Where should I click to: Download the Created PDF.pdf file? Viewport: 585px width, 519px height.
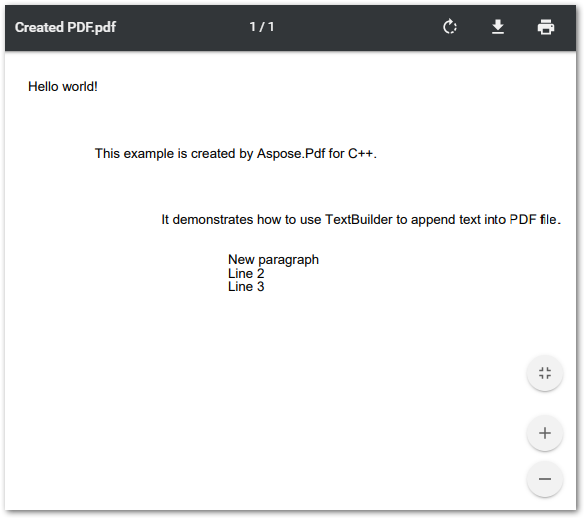point(498,27)
